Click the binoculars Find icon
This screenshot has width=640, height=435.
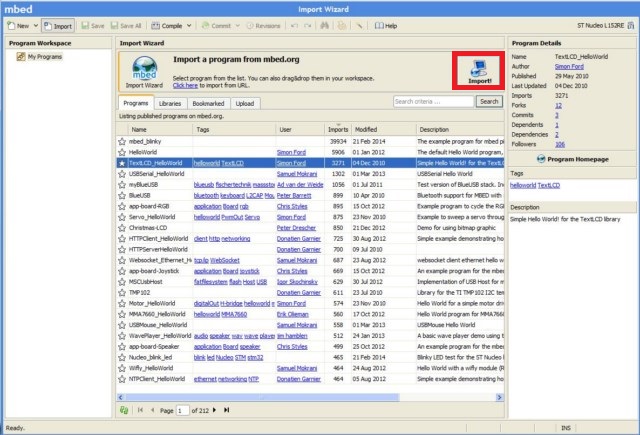point(324,26)
